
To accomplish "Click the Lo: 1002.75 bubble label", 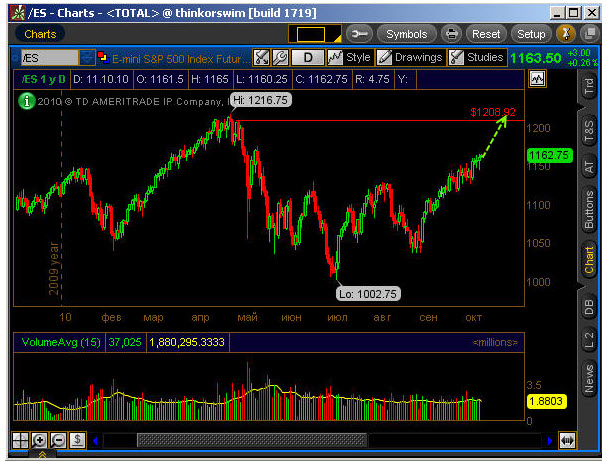I will point(368,294).
